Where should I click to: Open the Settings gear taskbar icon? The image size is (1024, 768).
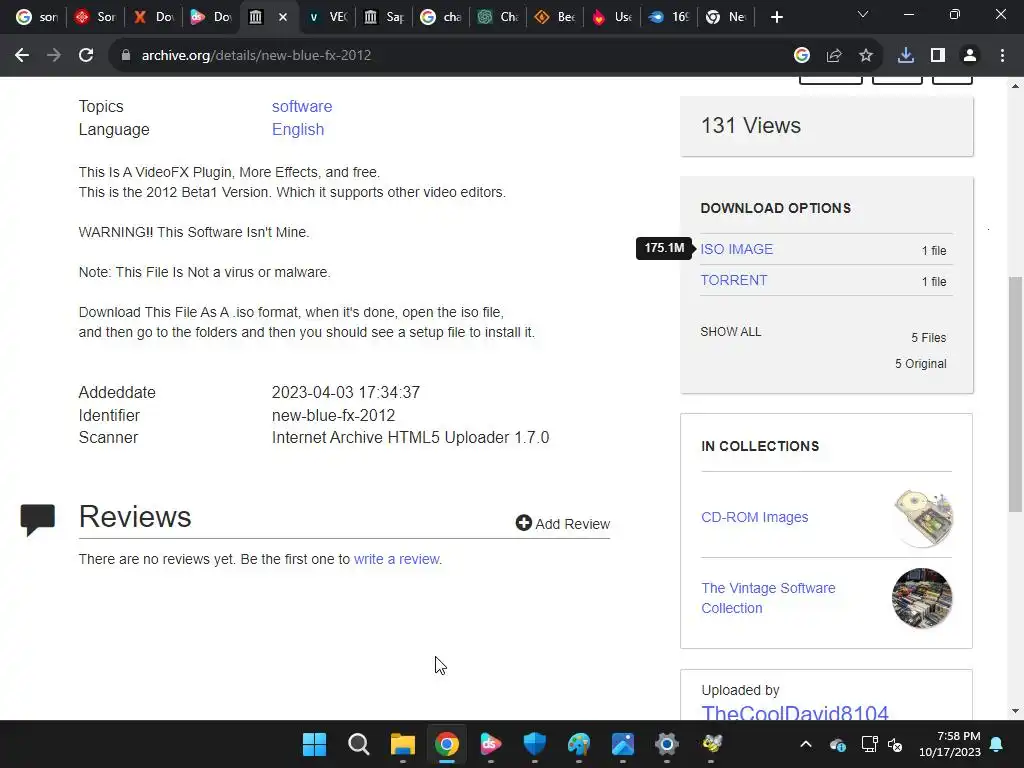[x=667, y=744]
